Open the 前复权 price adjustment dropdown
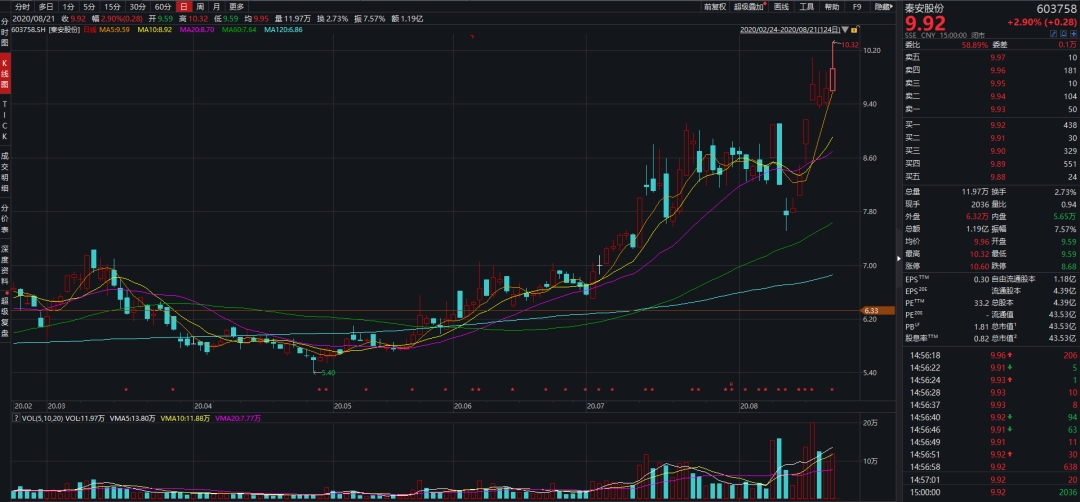This screenshot has width=1080, height=502. tap(714, 6)
